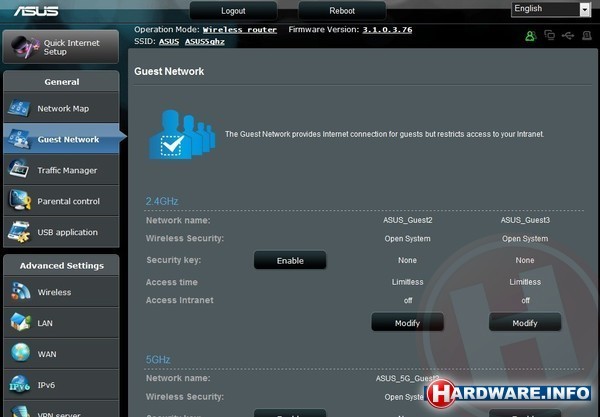This screenshot has width=600, height=417.
Task: Open Network Map menu item
Action: [x=61, y=108]
